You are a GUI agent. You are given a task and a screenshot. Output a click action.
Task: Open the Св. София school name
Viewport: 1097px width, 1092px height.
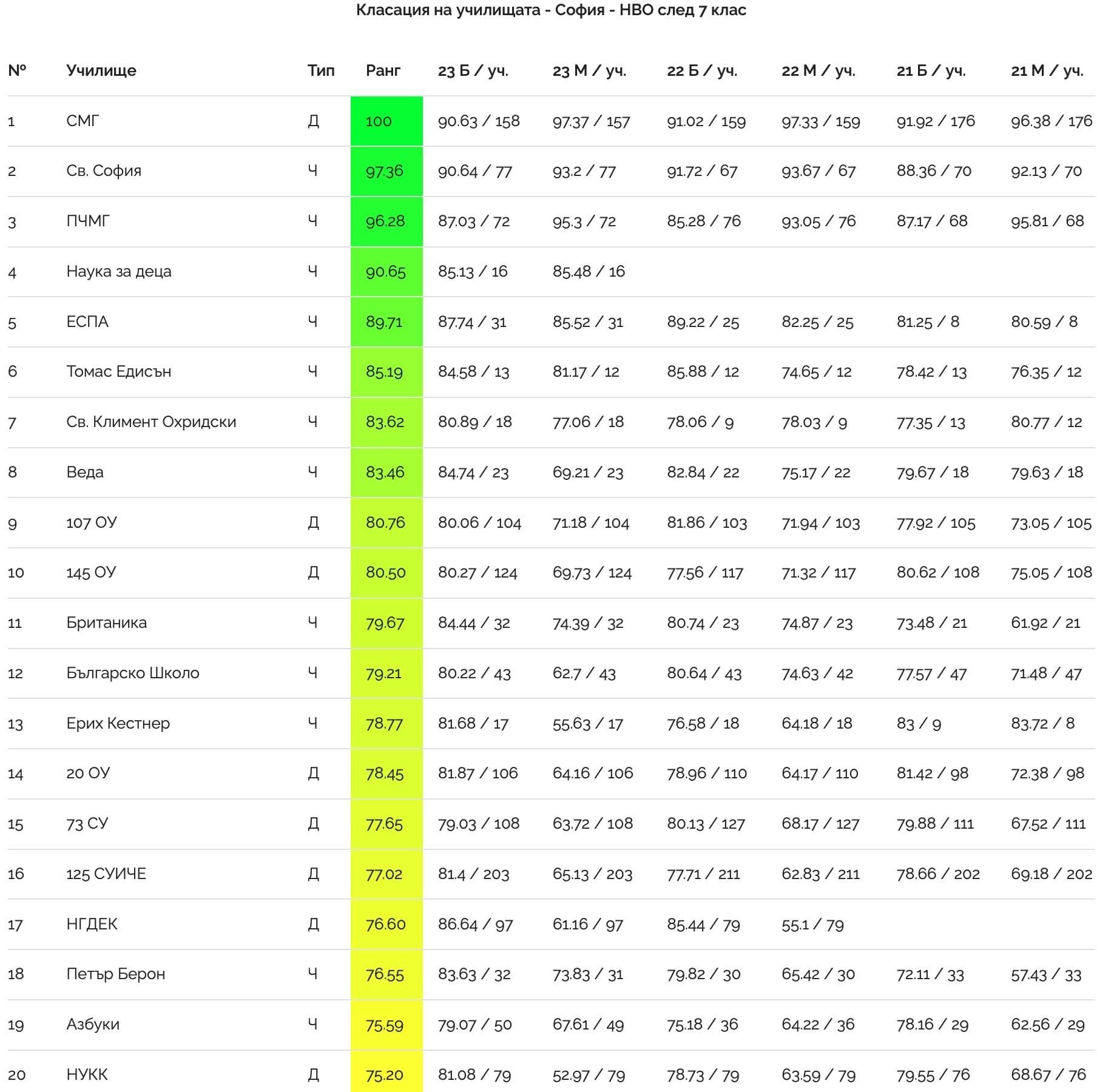tap(104, 170)
